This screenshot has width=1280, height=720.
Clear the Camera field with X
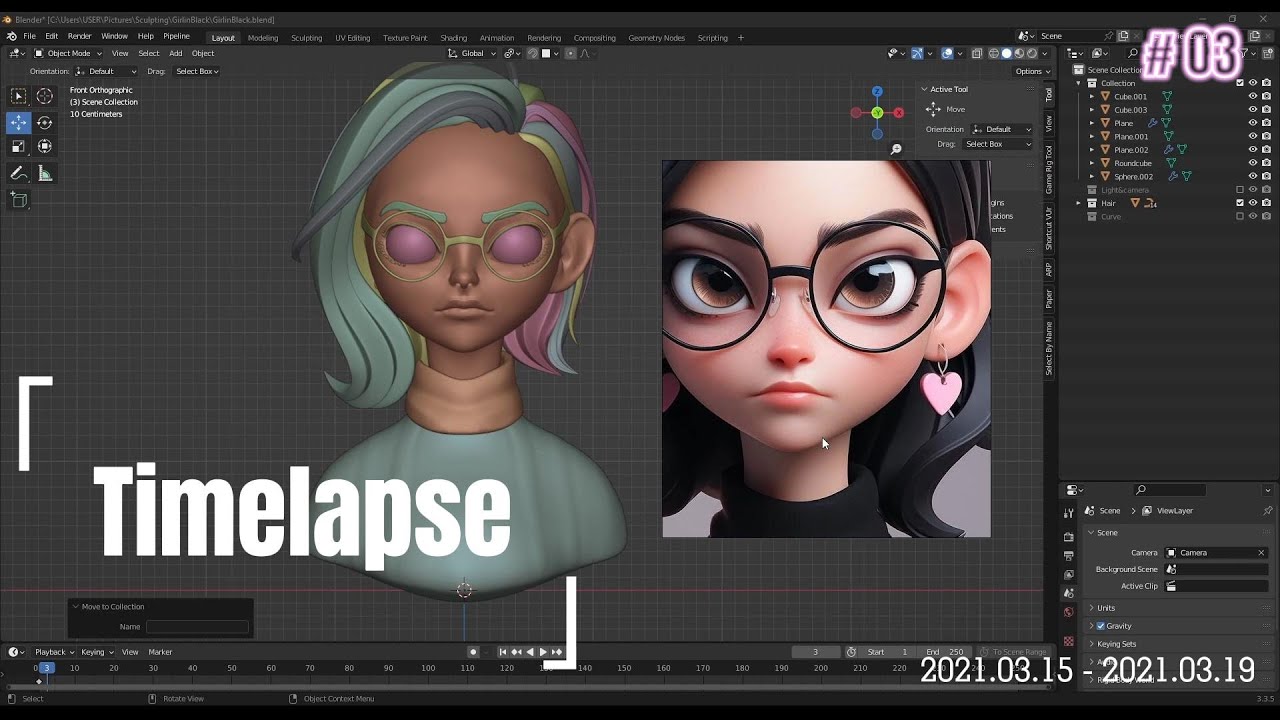tap(1261, 553)
